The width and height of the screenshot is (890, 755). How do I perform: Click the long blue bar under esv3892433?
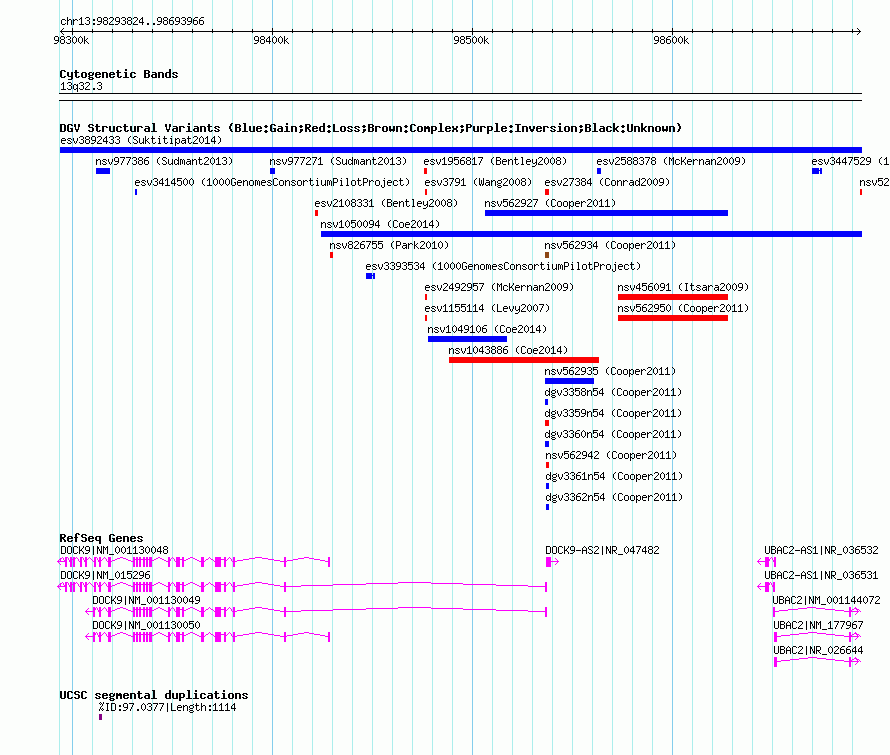click(x=461, y=150)
